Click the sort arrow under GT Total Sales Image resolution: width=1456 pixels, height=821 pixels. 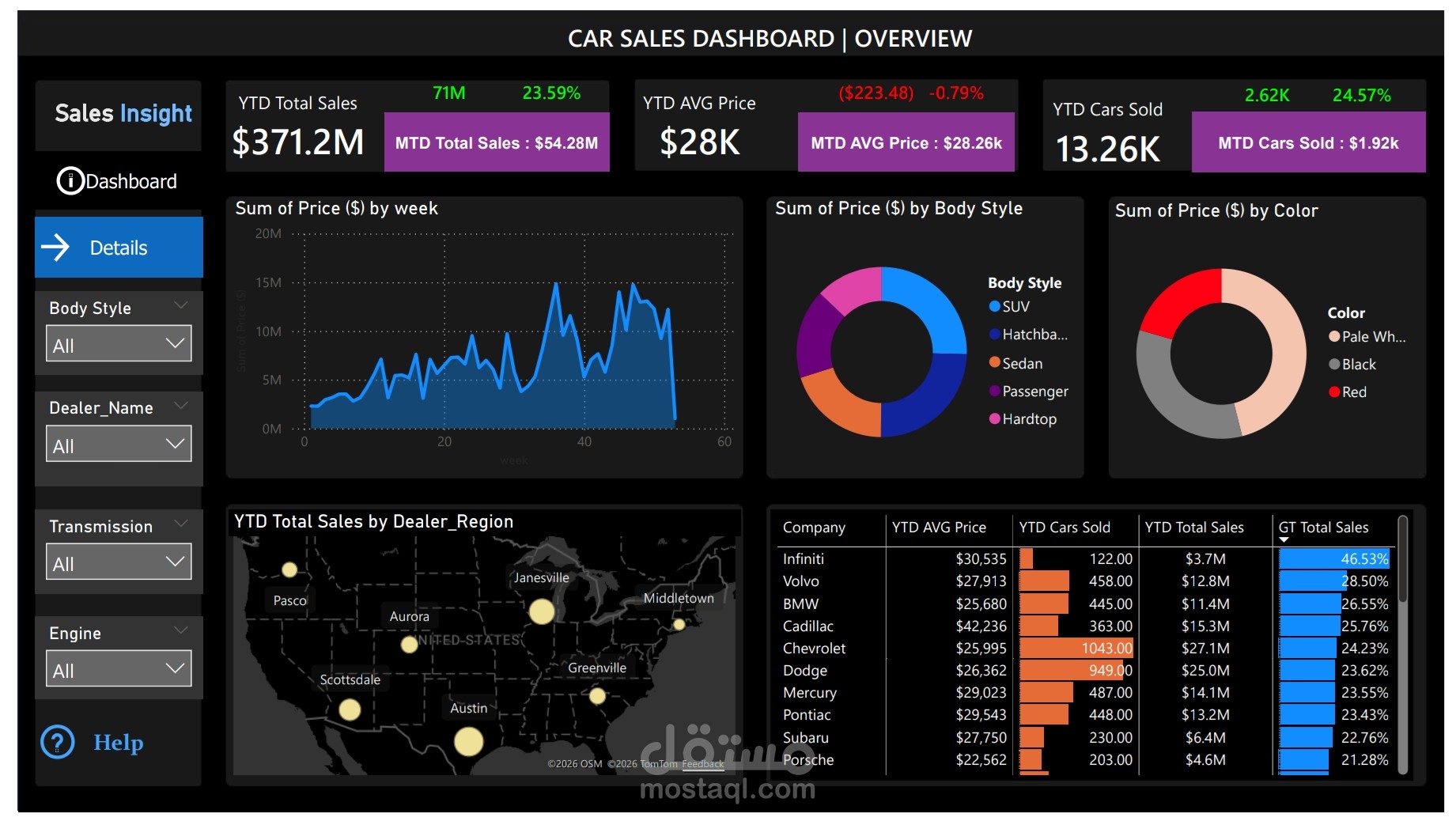pyautogui.click(x=1284, y=539)
